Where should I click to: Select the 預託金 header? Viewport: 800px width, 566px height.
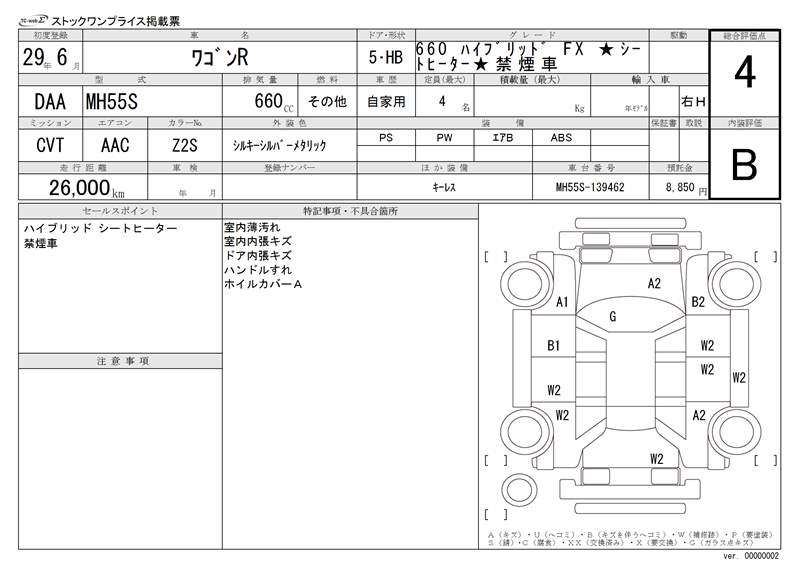(x=679, y=167)
